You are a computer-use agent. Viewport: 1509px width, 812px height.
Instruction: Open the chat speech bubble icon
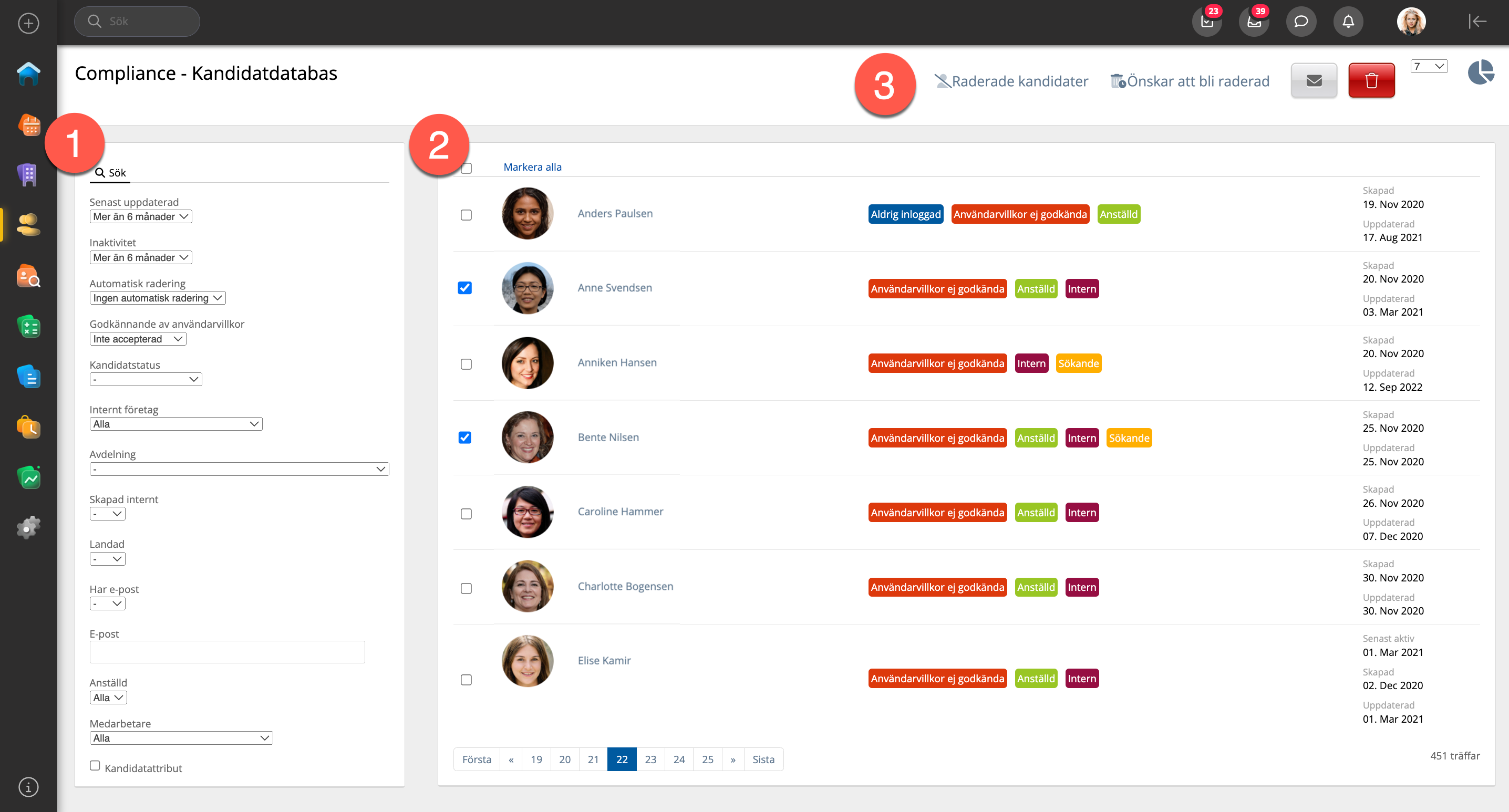click(x=1300, y=22)
